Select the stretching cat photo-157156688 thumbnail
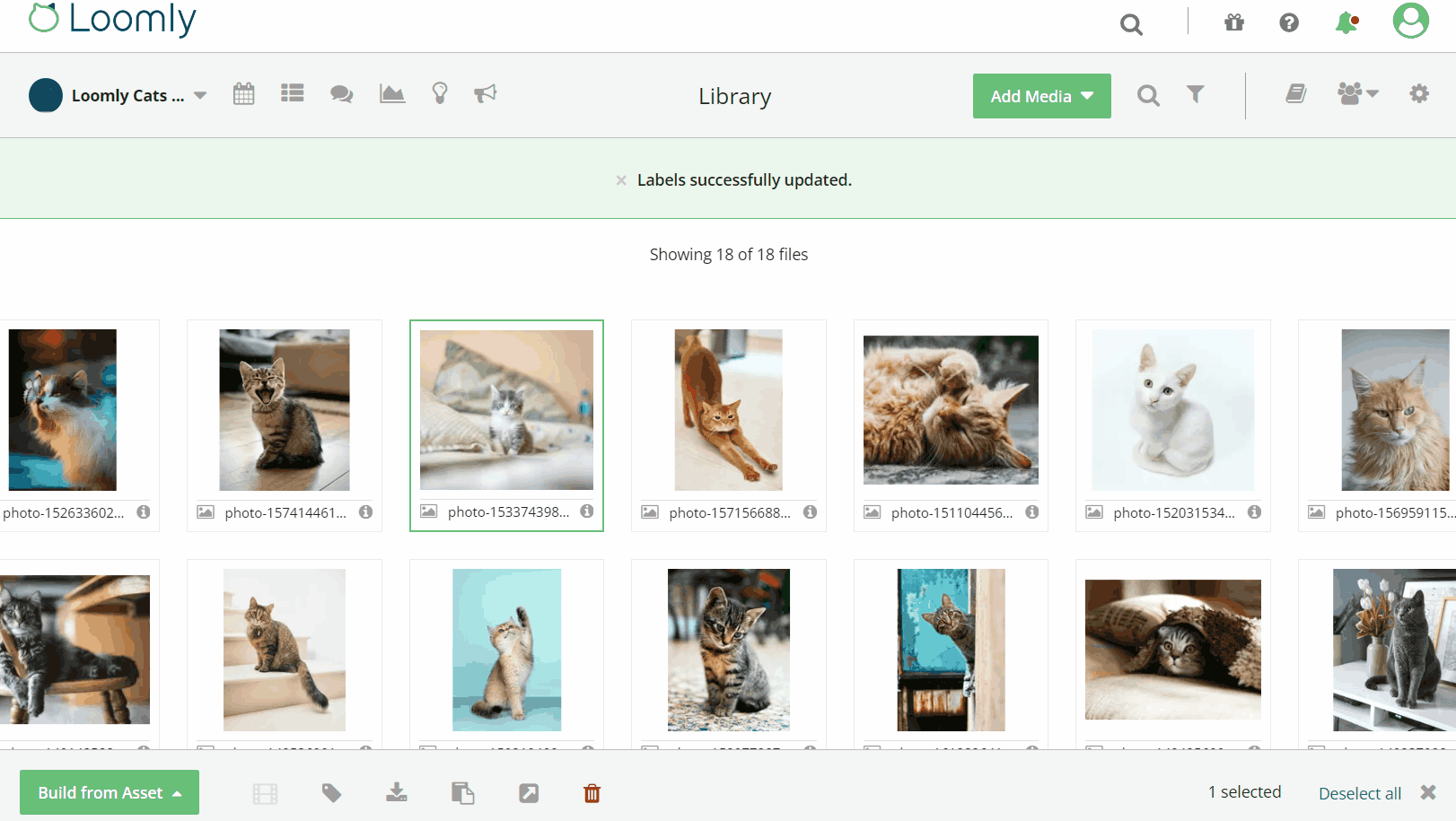 pos(728,410)
